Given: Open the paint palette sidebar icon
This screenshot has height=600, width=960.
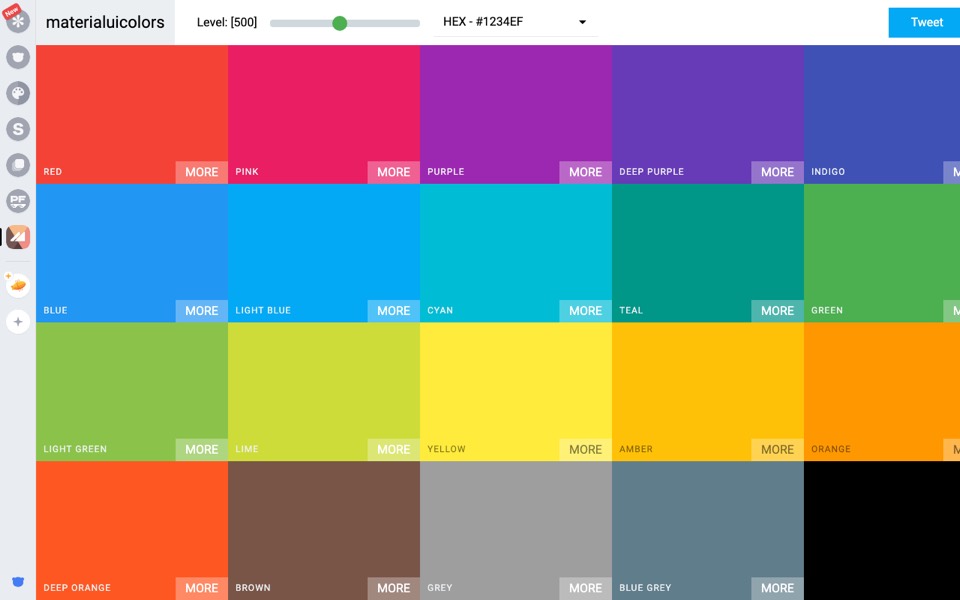Looking at the screenshot, I should coord(18,93).
